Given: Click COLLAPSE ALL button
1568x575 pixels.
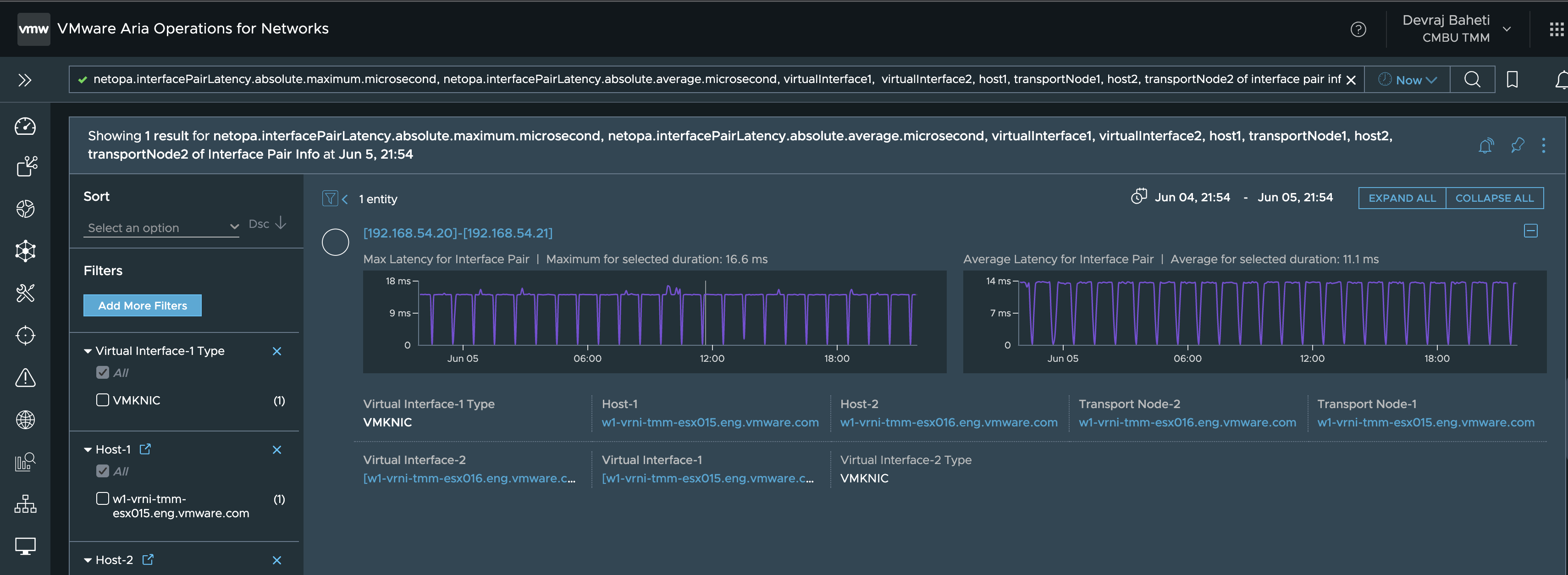Looking at the screenshot, I should pos(1494,198).
